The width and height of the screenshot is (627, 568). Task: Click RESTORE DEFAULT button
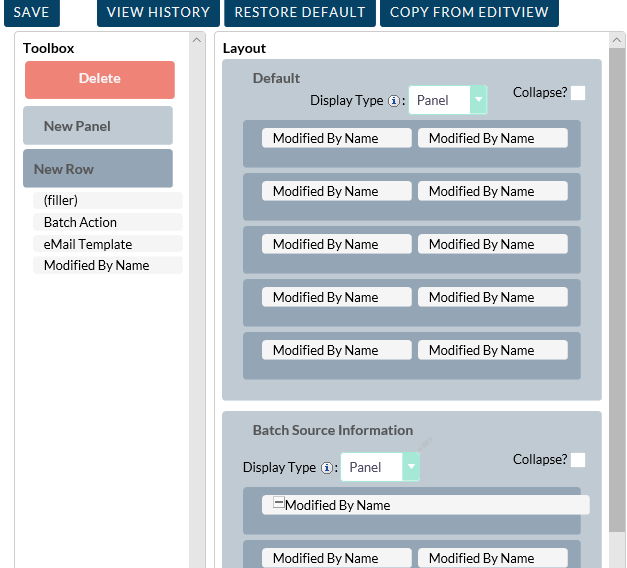[300, 12]
